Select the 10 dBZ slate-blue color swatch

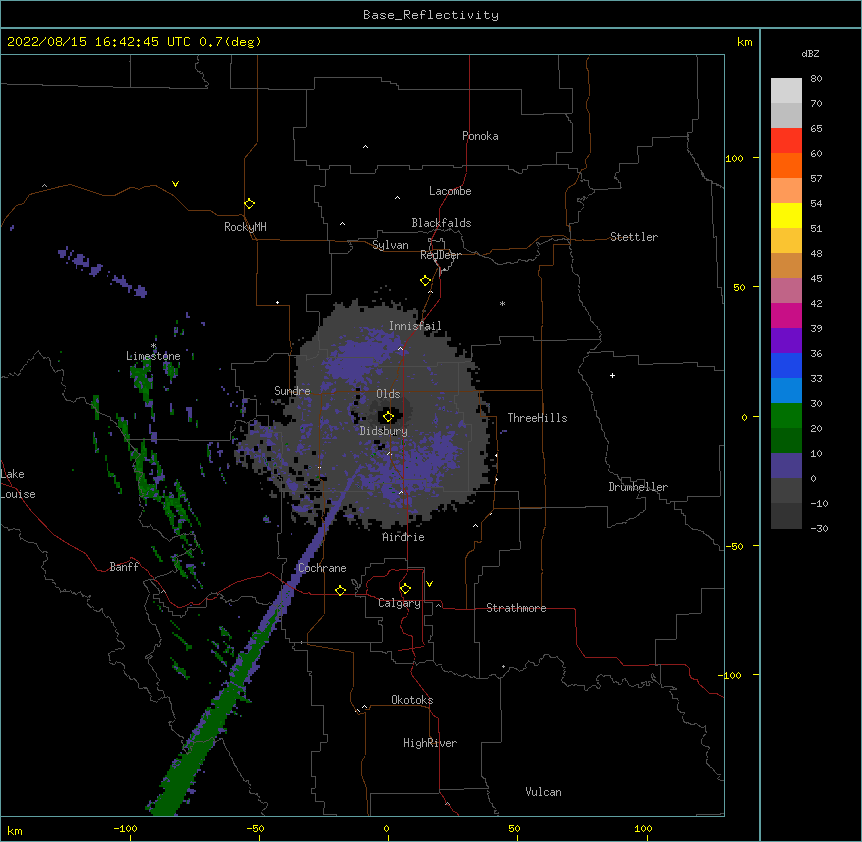coord(786,466)
